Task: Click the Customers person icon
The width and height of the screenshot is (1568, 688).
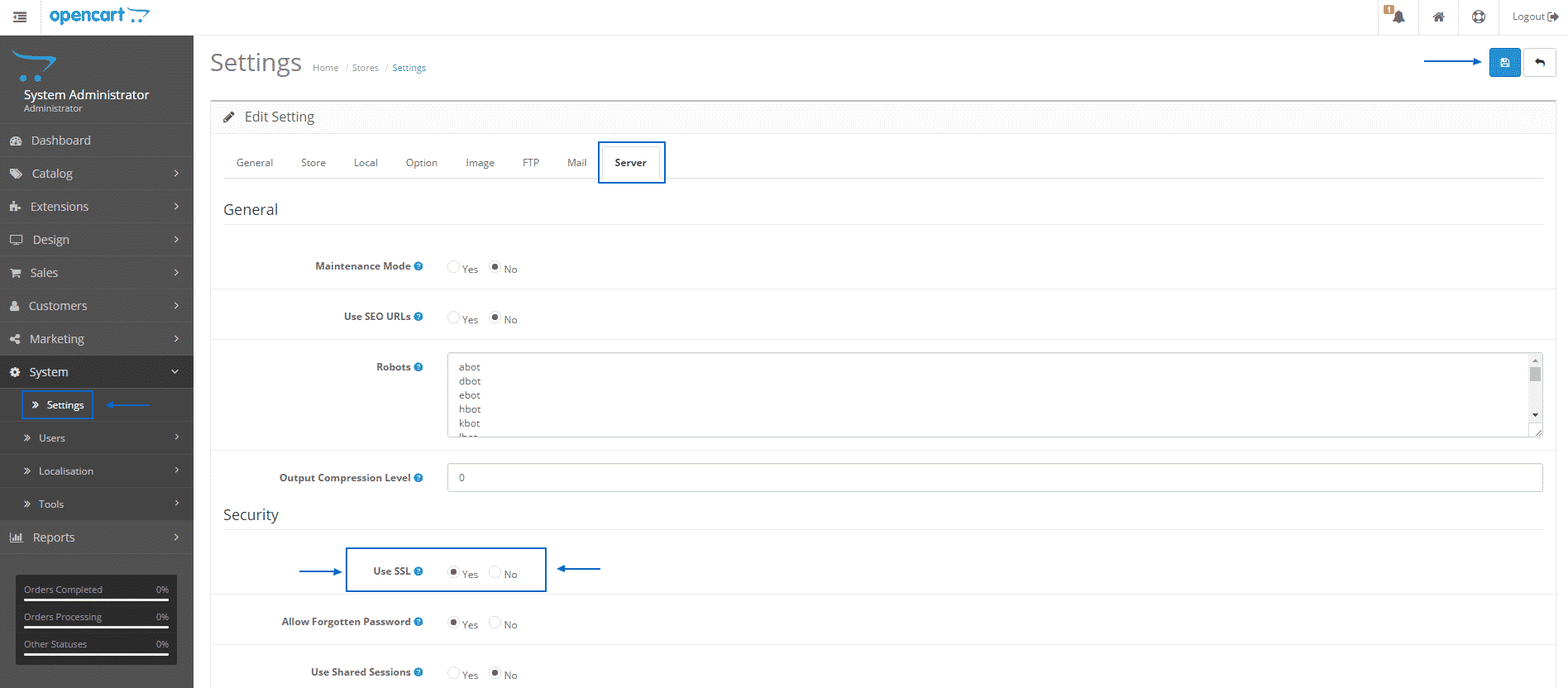Action: pos(15,306)
